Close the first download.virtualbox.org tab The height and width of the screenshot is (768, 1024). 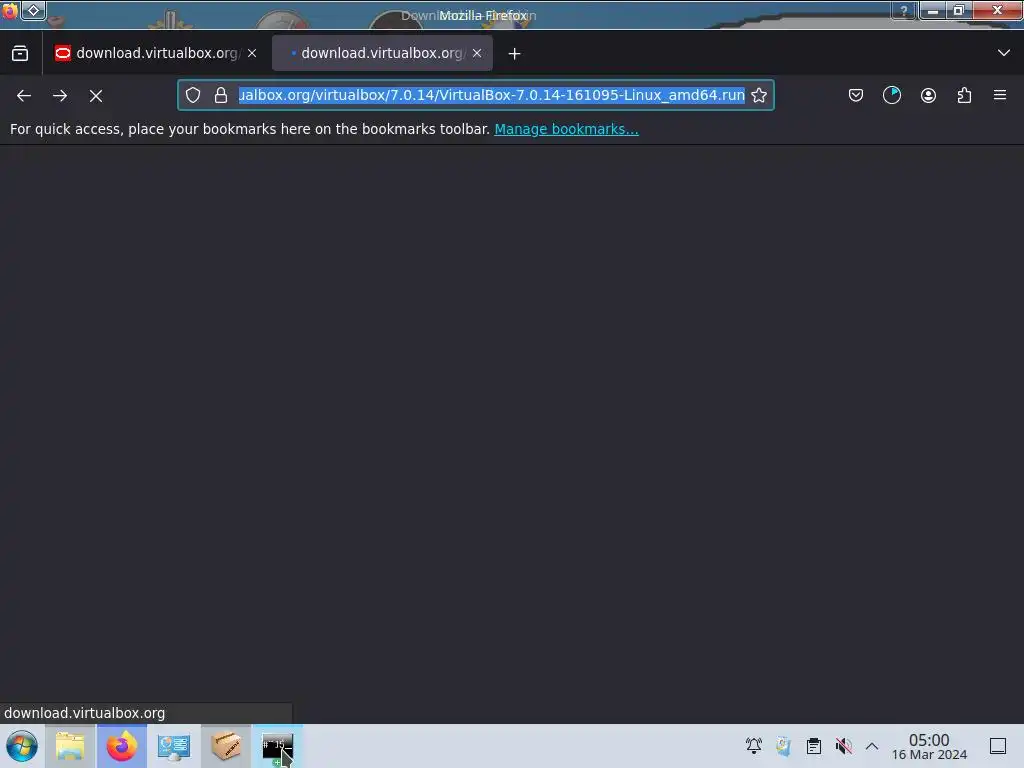pyautogui.click(x=252, y=54)
